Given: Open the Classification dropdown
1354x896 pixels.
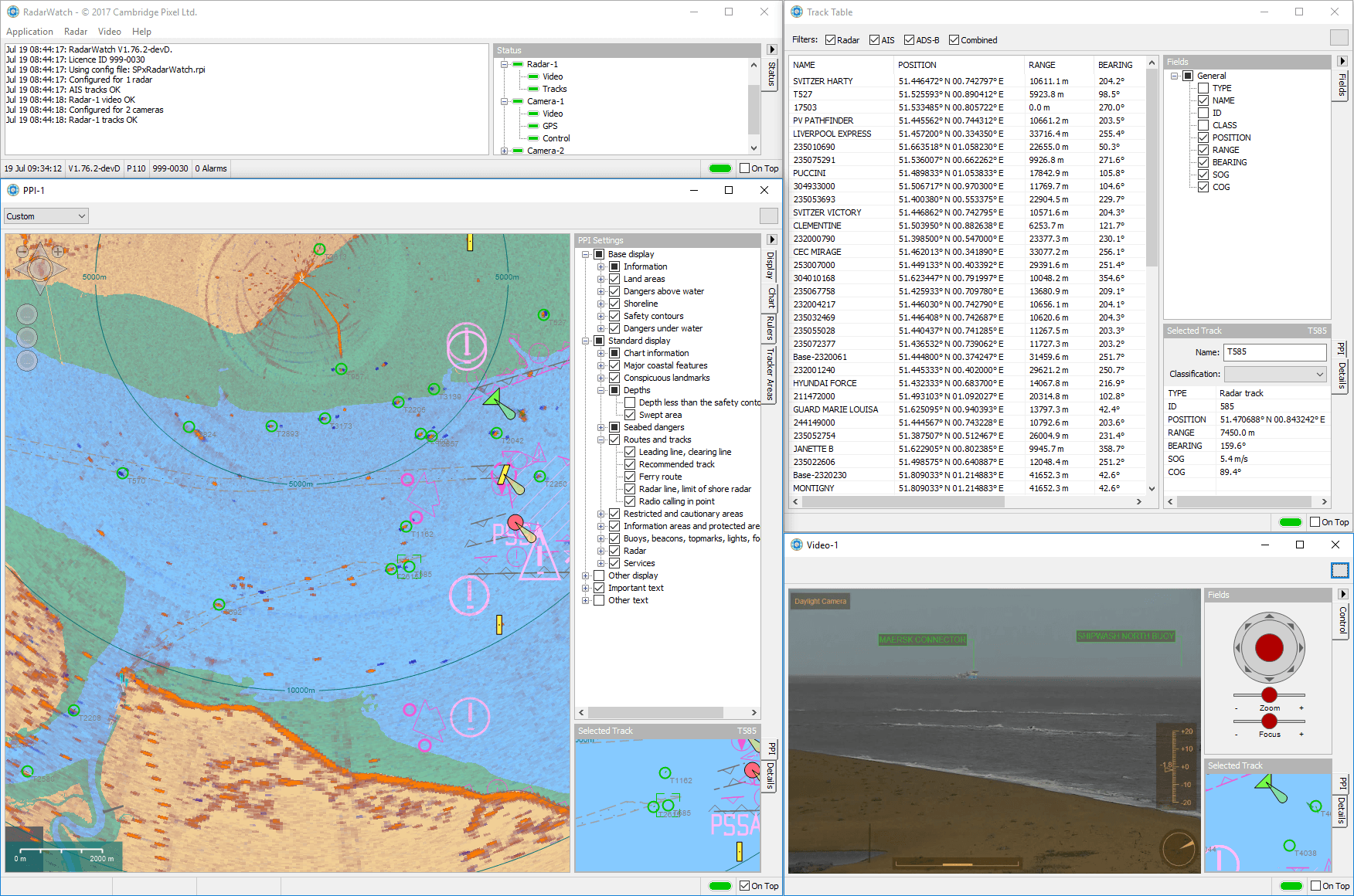Looking at the screenshot, I should coord(1275,374).
